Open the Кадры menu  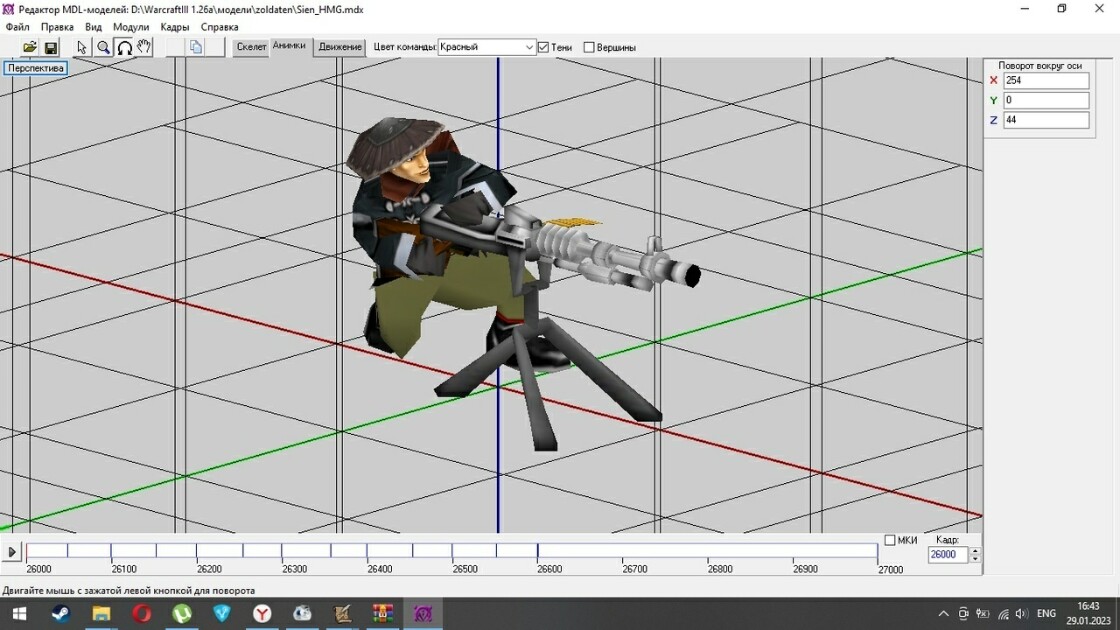tap(174, 27)
